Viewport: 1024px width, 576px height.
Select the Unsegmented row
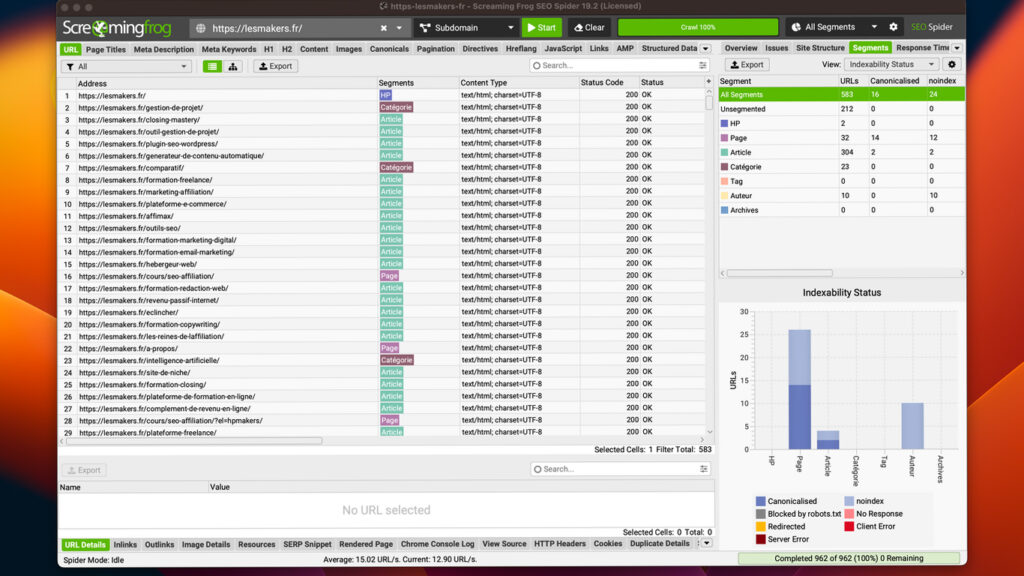842,109
